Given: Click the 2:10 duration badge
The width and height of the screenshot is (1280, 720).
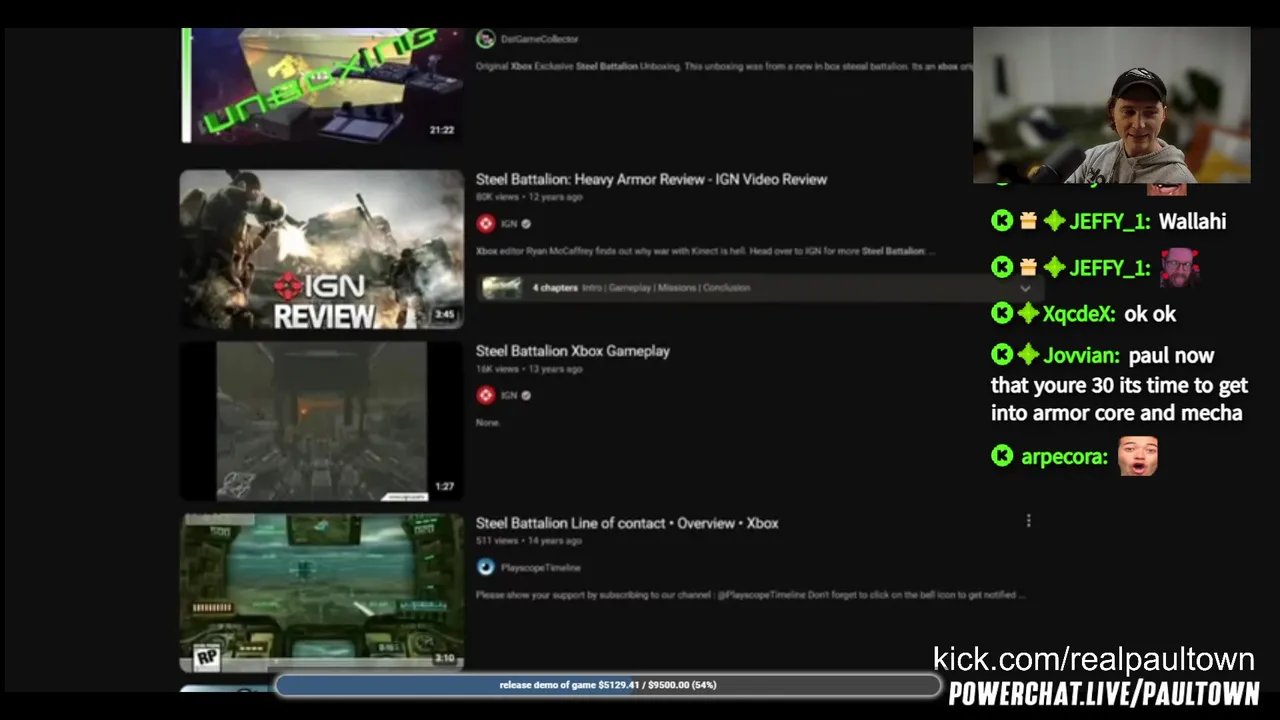Looking at the screenshot, I should coord(444,659).
